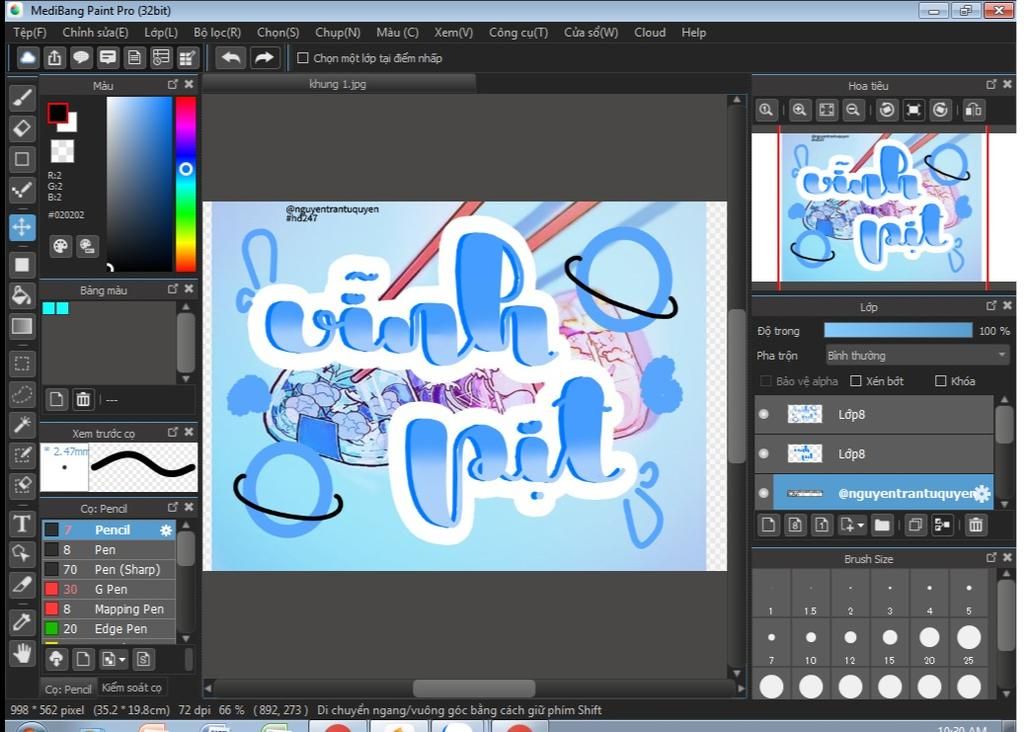Delete palette color with trash icon
Viewport: 1024px width, 732px height.
click(83, 399)
